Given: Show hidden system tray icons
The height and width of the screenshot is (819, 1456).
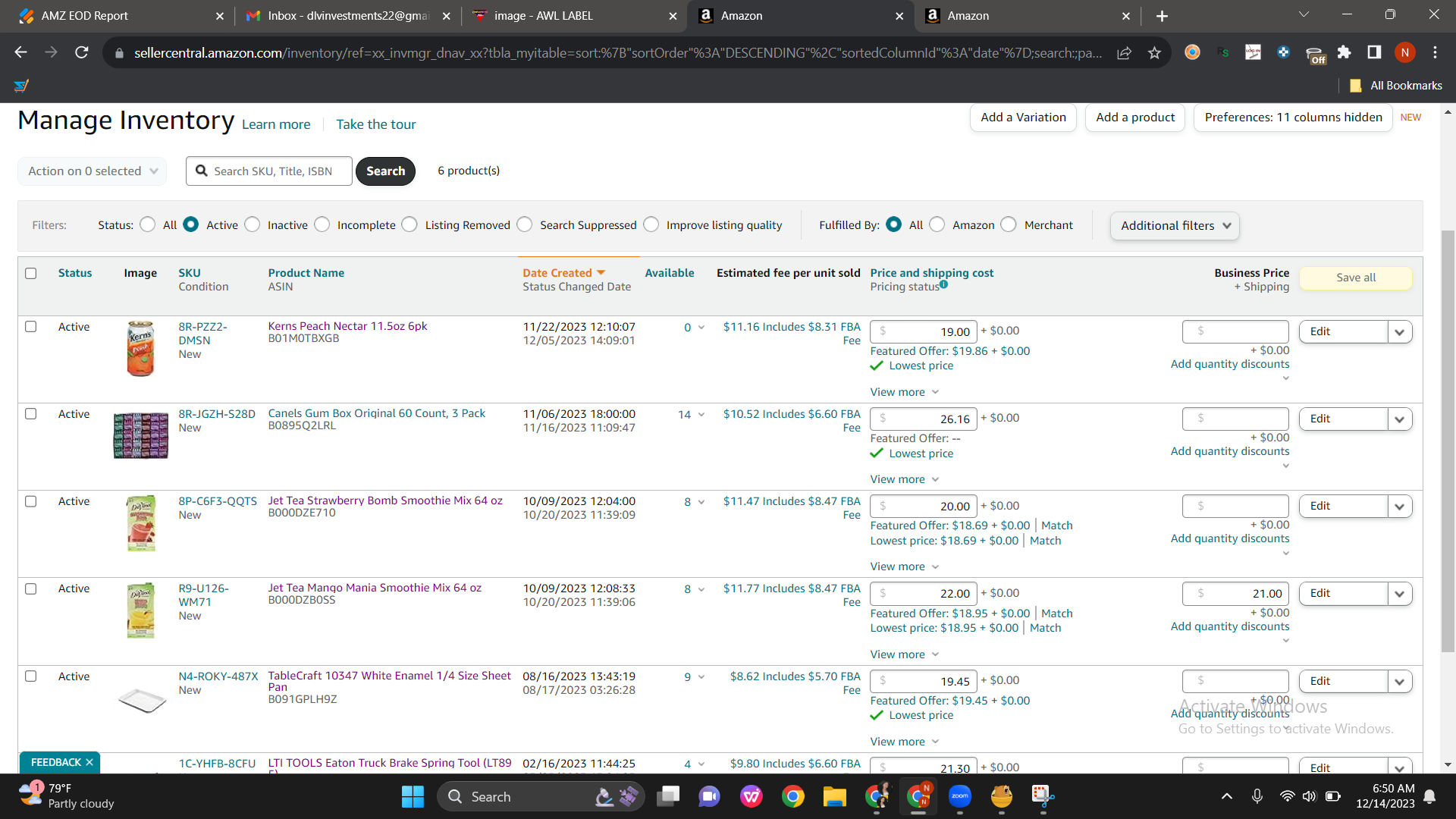Looking at the screenshot, I should click(x=1226, y=796).
